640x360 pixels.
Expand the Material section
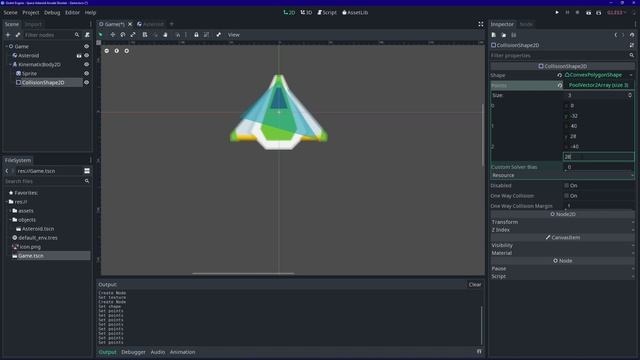tap(562, 253)
